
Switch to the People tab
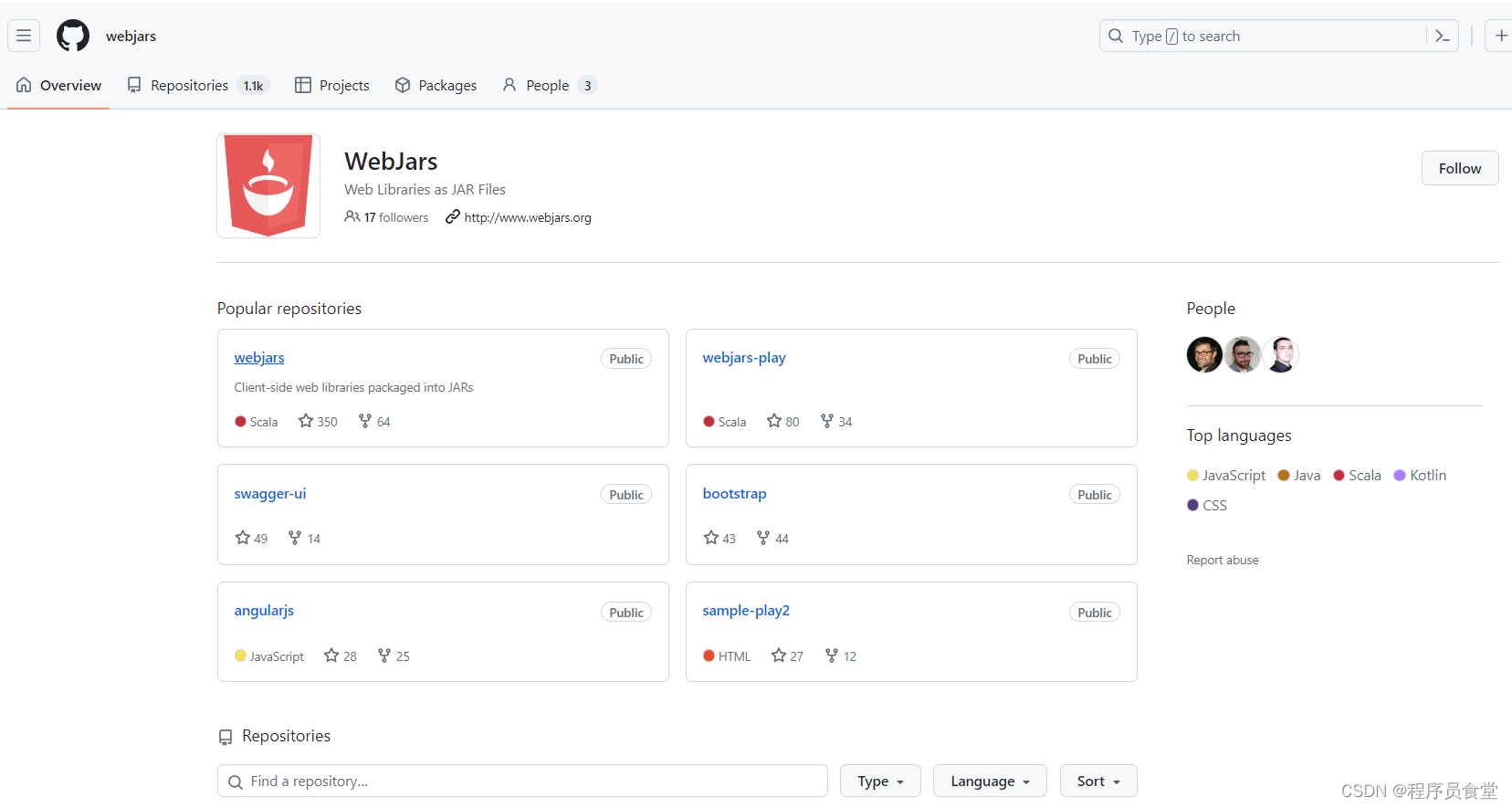(549, 85)
